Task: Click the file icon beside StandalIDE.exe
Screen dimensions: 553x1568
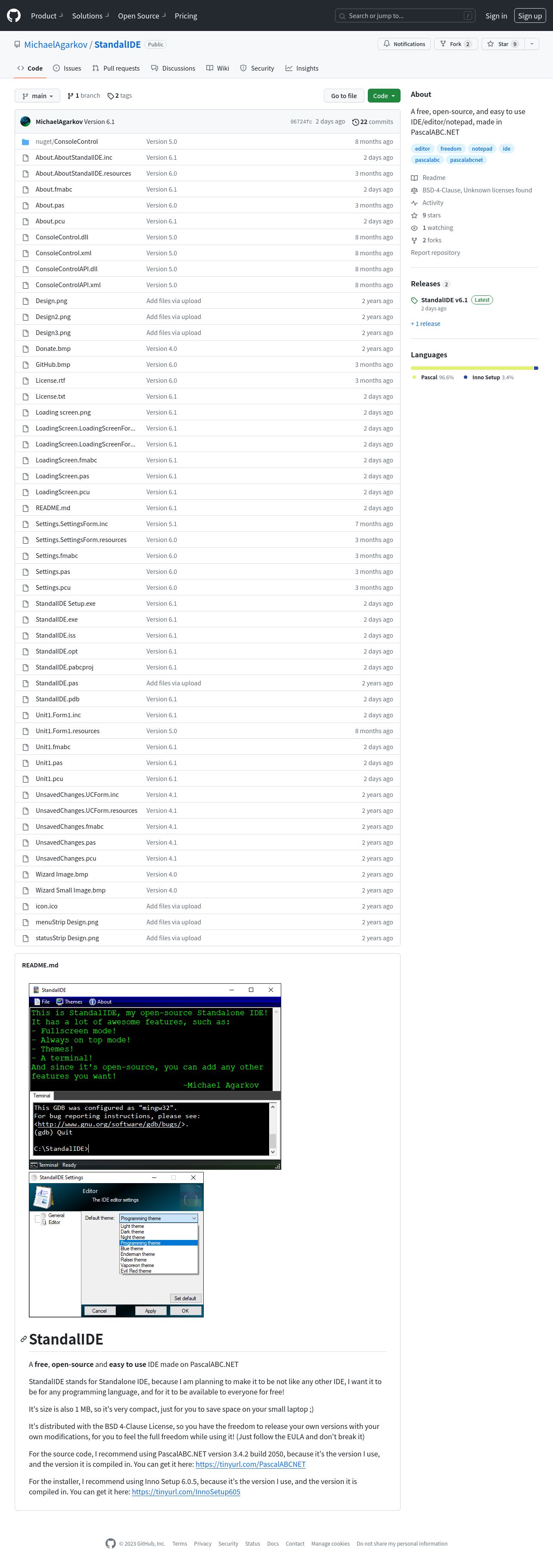Action: (x=25, y=619)
